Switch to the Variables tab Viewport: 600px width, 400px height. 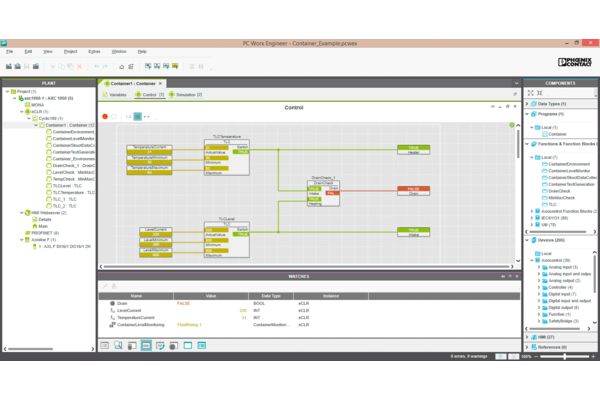click(115, 95)
